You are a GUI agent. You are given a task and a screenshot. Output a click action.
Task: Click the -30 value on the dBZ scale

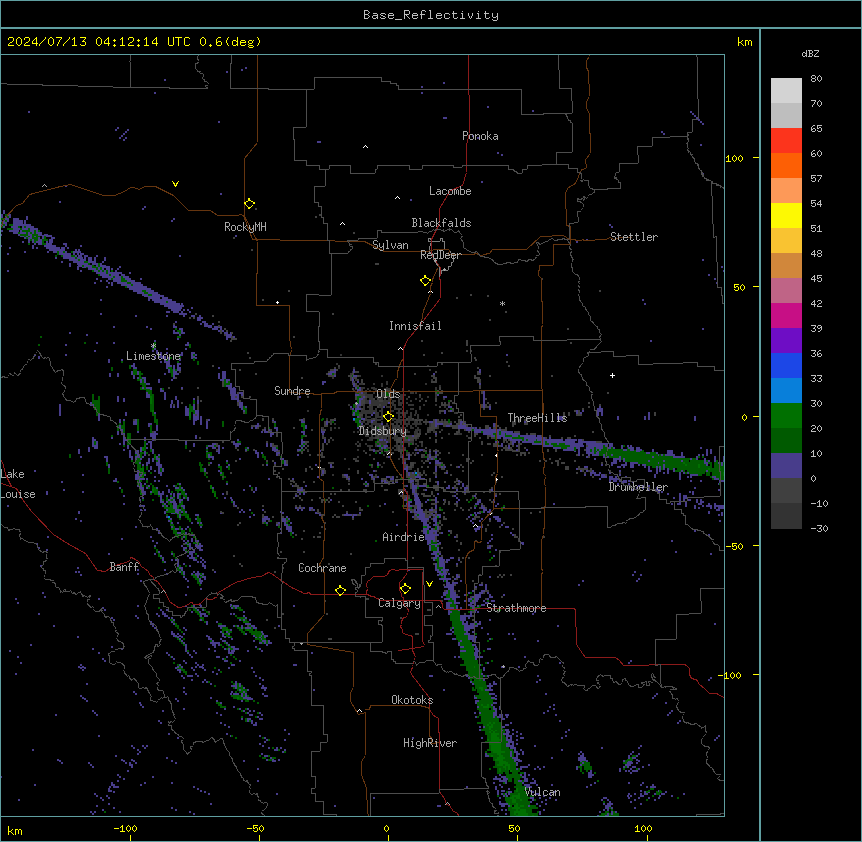(x=819, y=528)
